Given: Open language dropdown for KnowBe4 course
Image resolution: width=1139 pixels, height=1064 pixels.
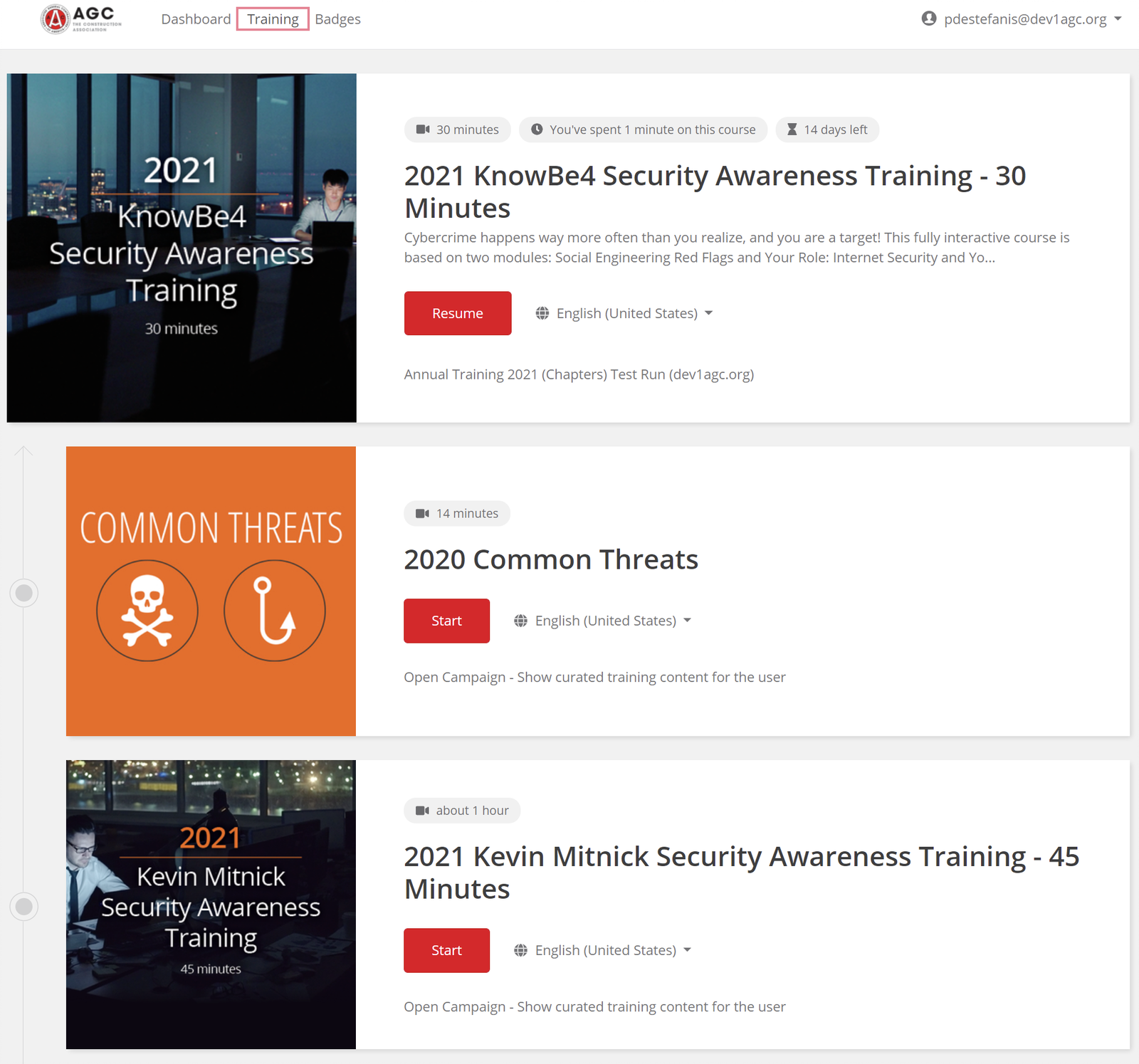Looking at the screenshot, I should [624, 313].
